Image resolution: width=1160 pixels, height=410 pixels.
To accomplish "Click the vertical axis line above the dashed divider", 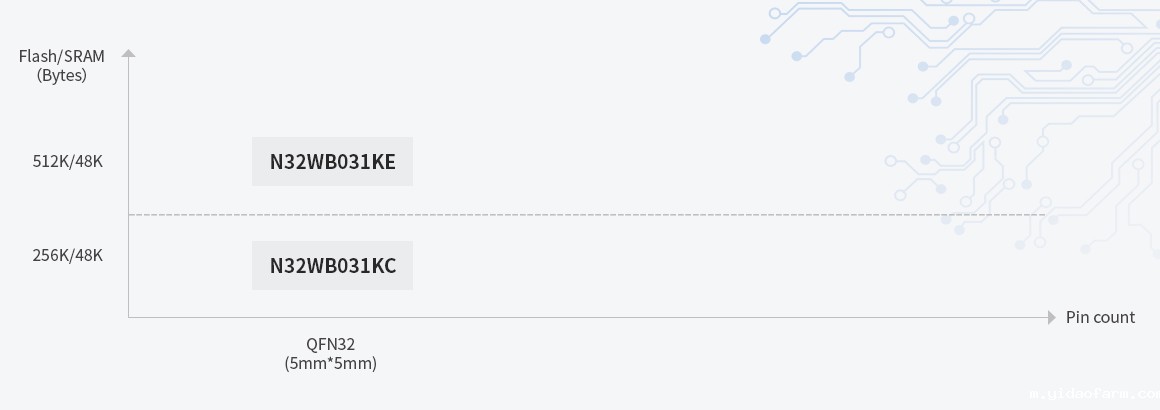I will [128, 130].
